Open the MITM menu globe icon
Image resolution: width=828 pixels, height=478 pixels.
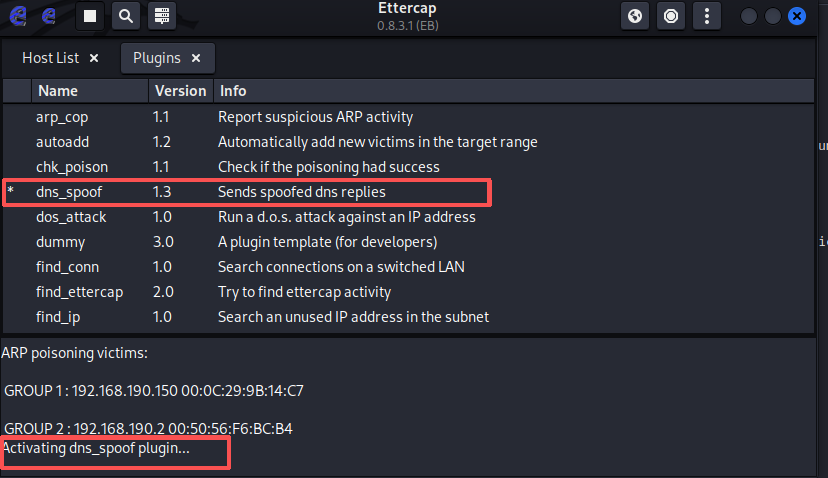click(x=635, y=16)
